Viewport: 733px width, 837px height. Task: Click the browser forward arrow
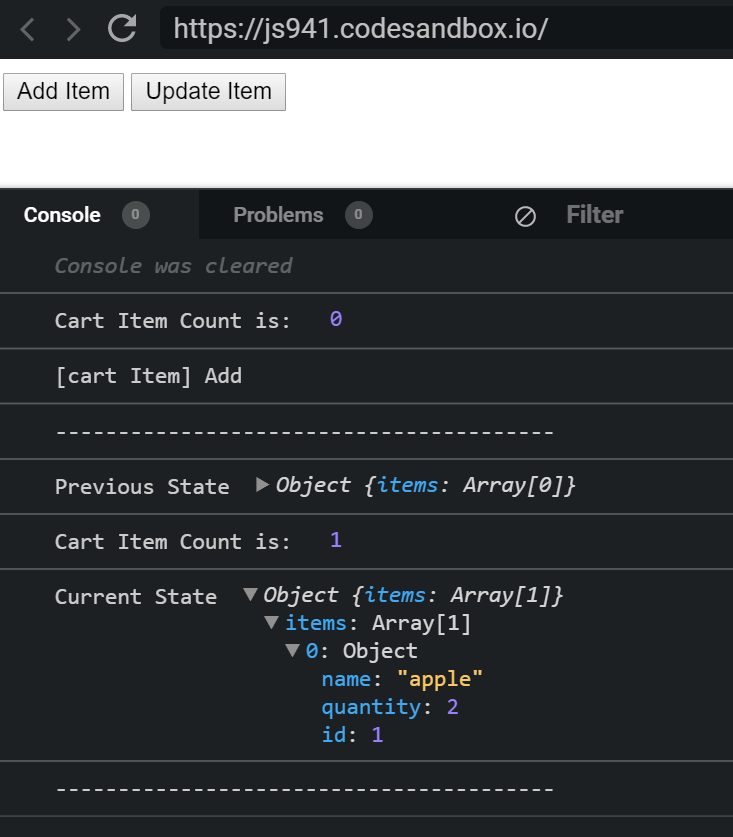tap(73, 30)
